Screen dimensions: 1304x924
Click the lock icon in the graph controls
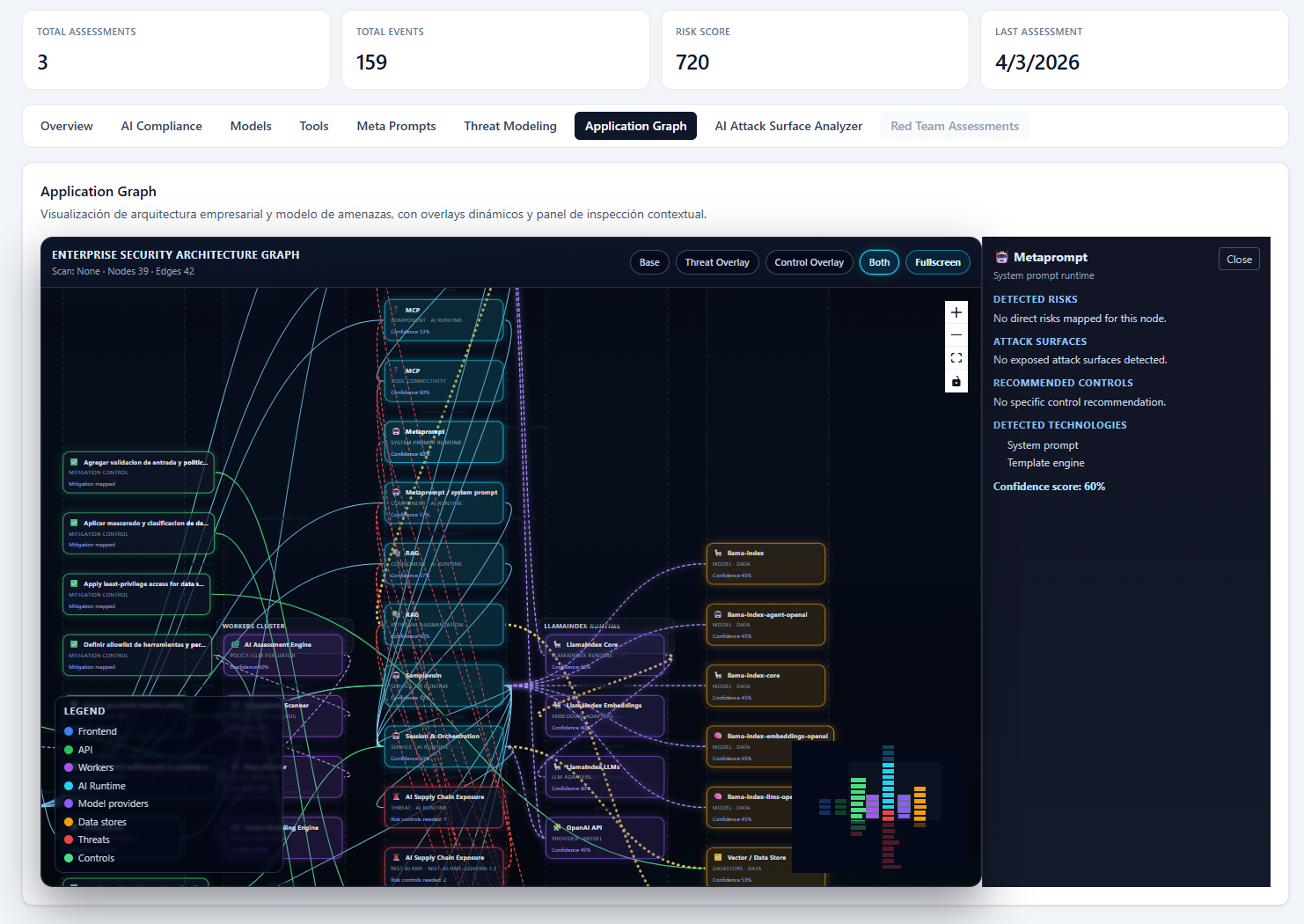(x=956, y=381)
